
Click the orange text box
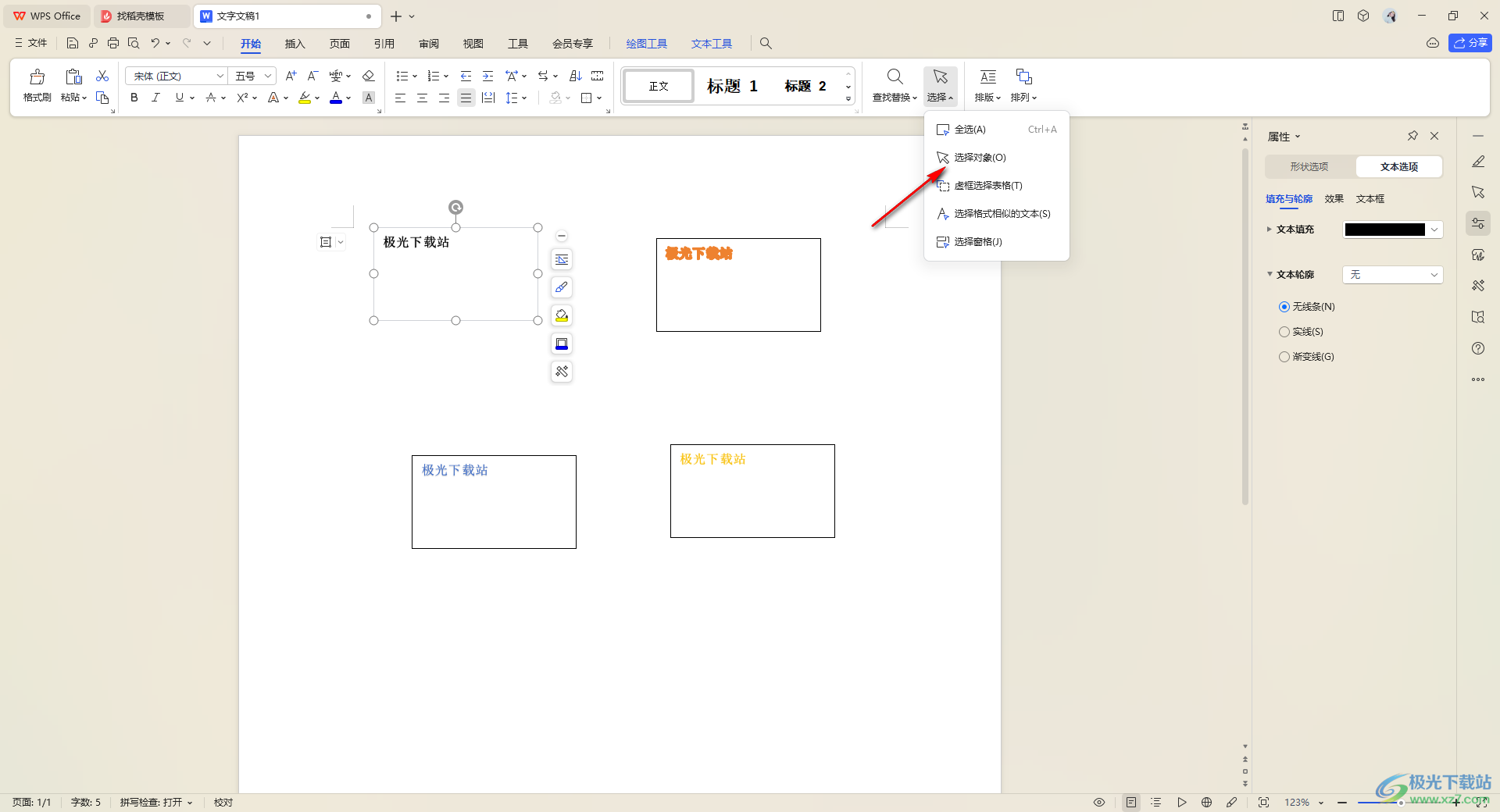pos(738,285)
